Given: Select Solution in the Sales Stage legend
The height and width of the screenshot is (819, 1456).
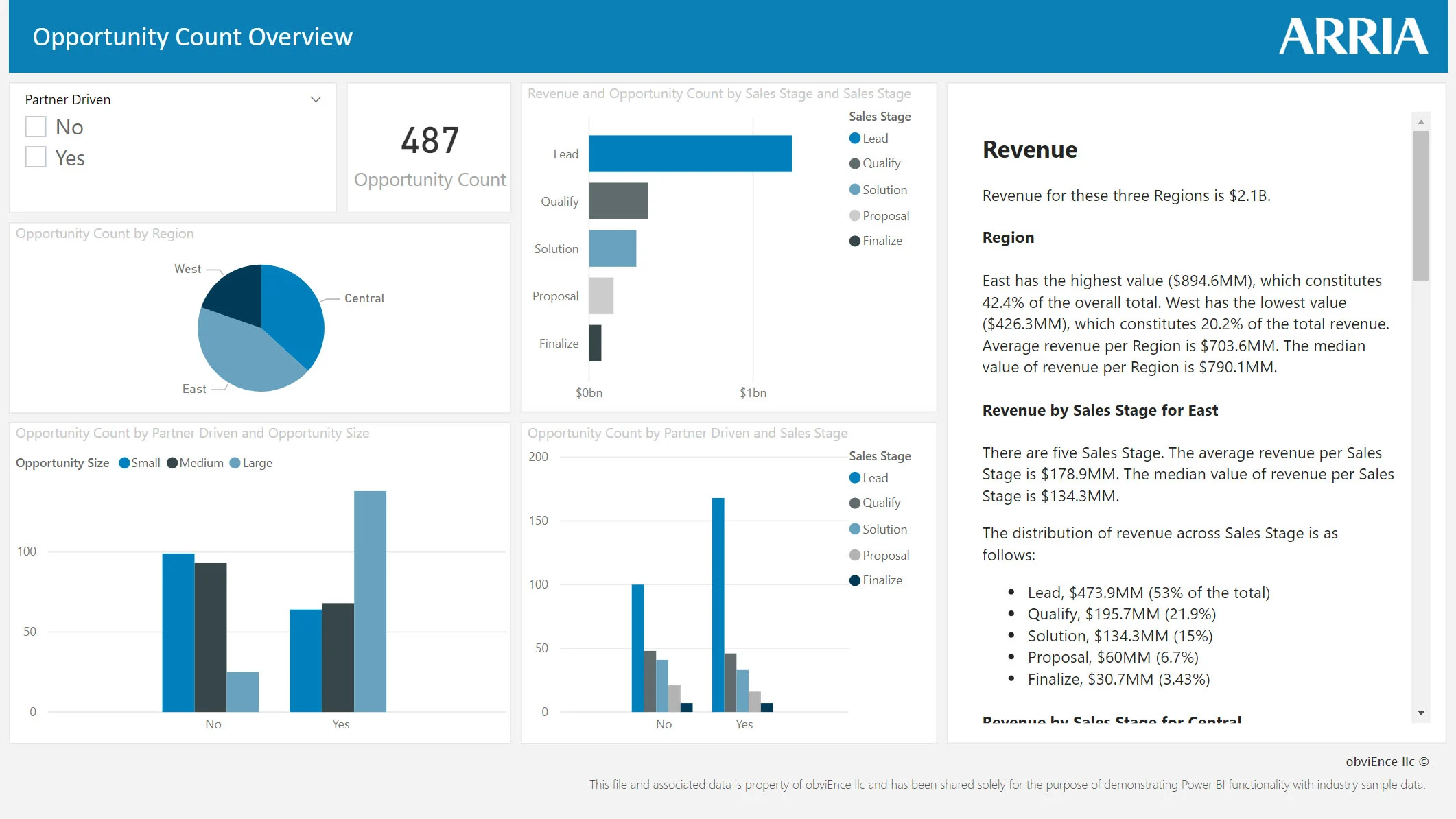Looking at the screenshot, I should tap(883, 189).
